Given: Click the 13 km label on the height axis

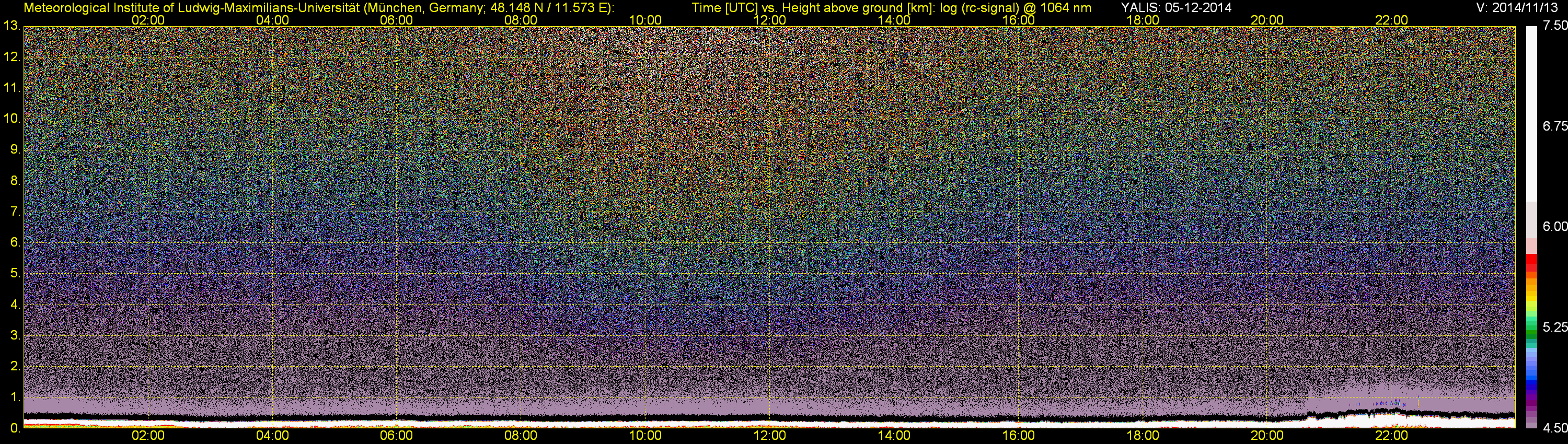Looking at the screenshot, I should click(x=11, y=26).
